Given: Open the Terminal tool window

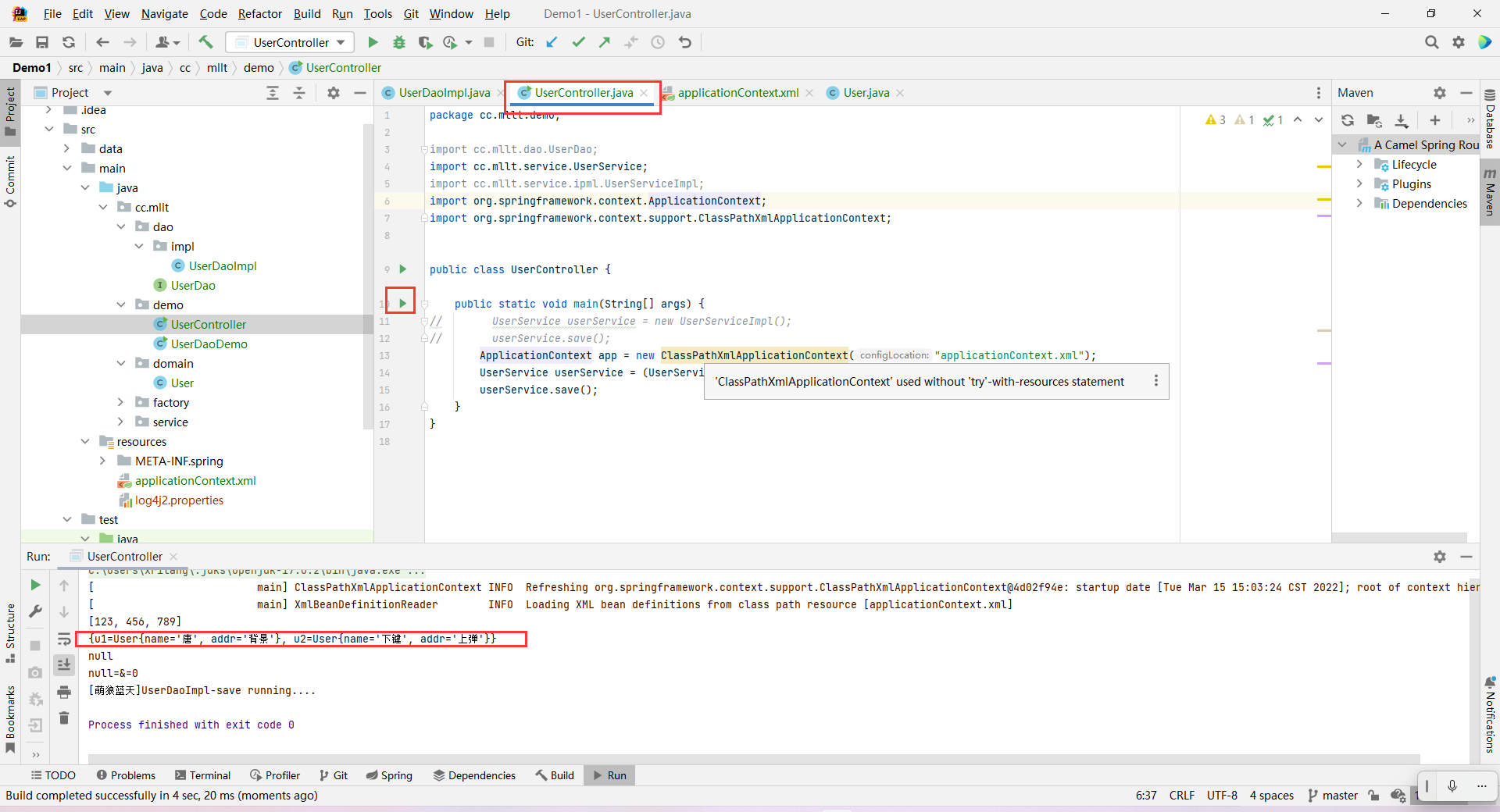Looking at the screenshot, I should point(203,775).
